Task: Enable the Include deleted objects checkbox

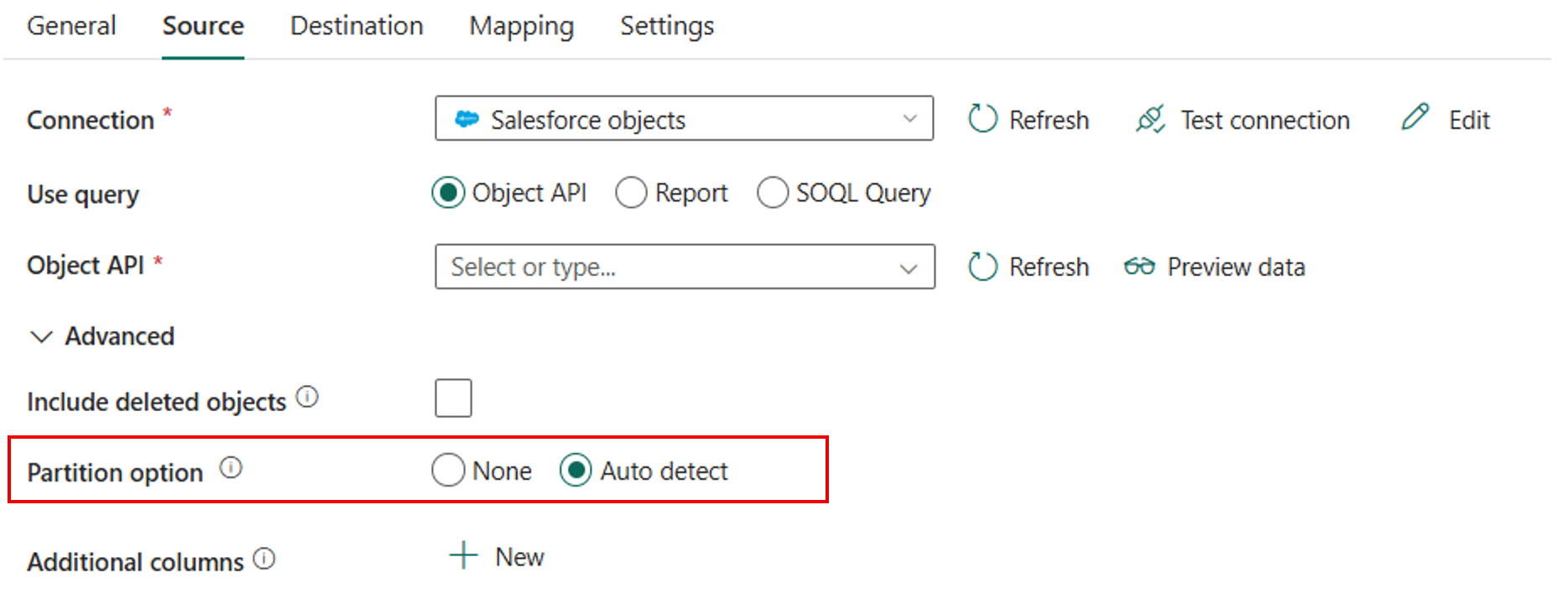Action: [453, 398]
